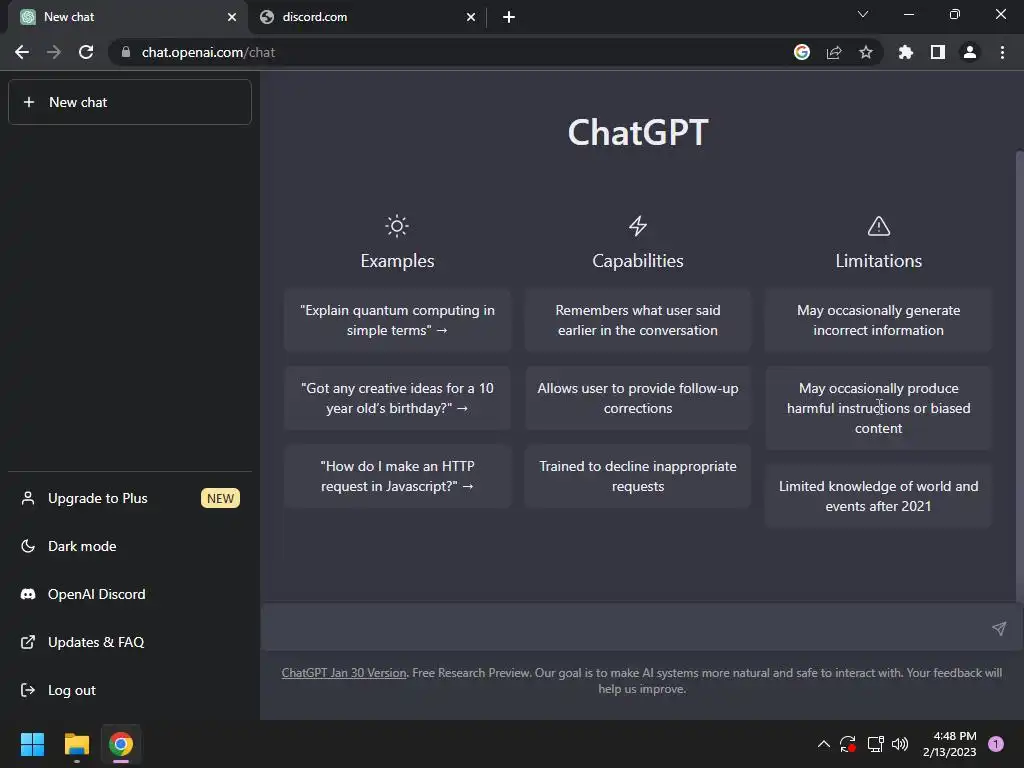Close the discord.com browser tab
Viewport: 1024px width, 768px height.
471,17
